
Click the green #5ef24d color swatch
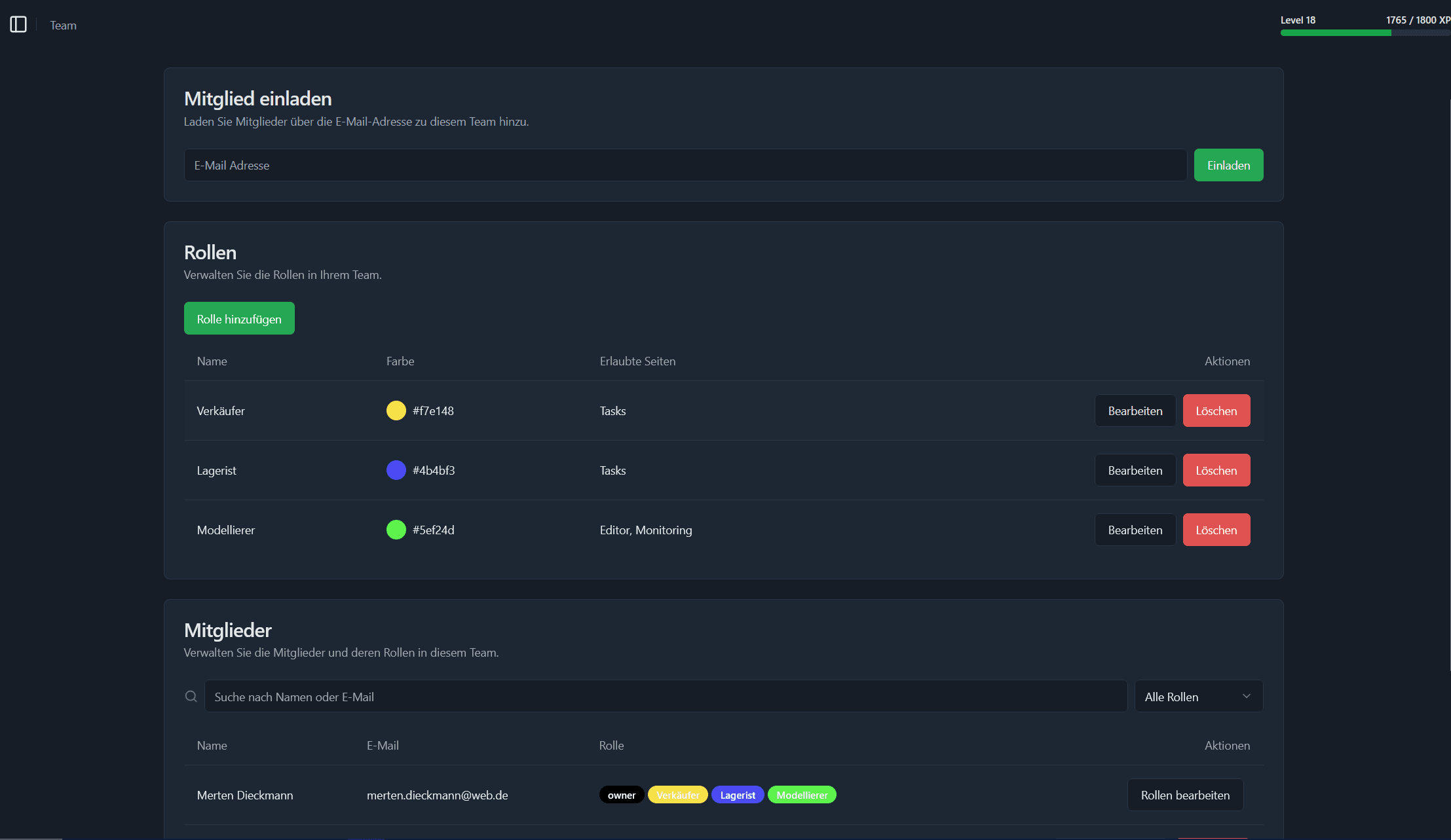tap(396, 530)
